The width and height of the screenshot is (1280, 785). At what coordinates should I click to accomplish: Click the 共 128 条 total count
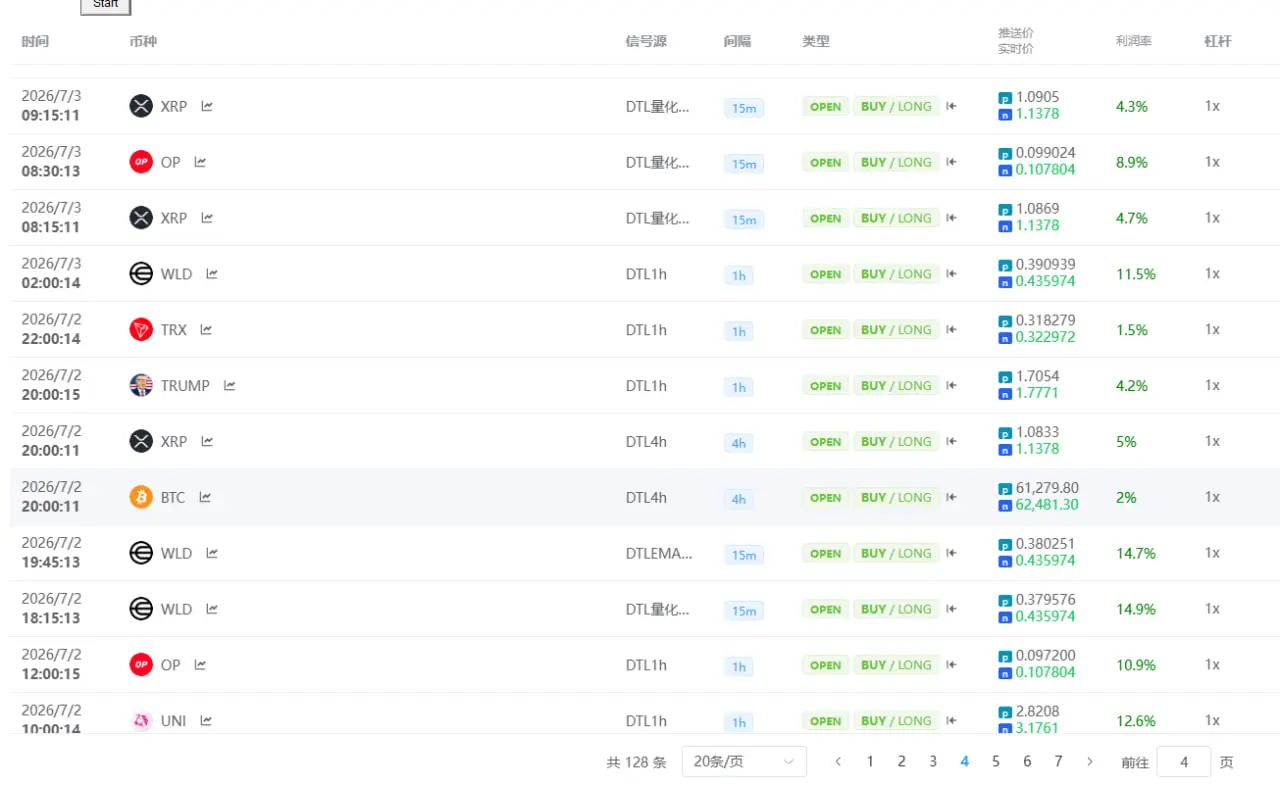(x=636, y=762)
